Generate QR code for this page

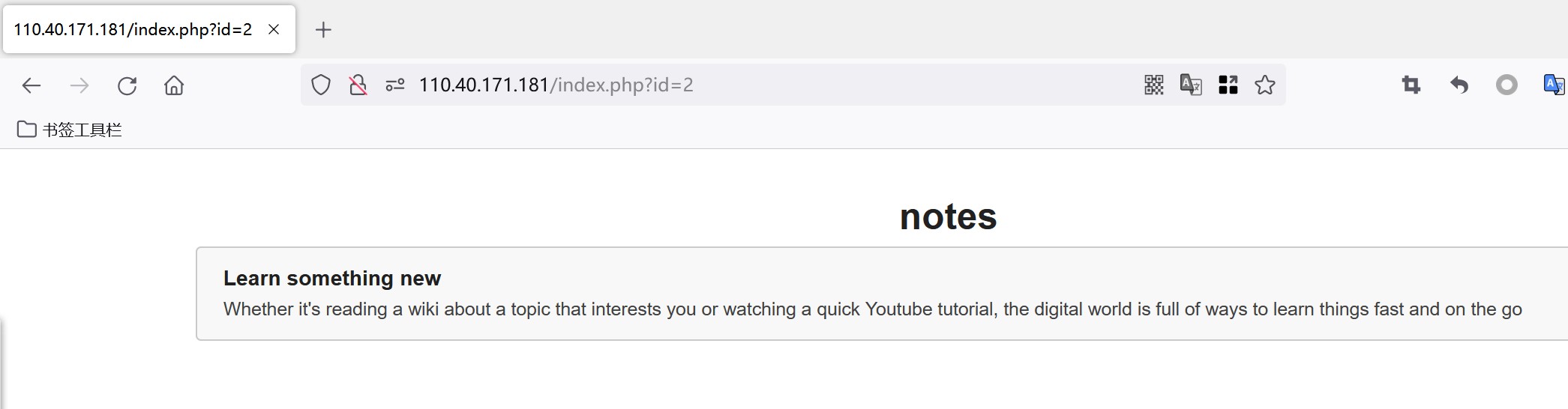click(x=1154, y=85)
